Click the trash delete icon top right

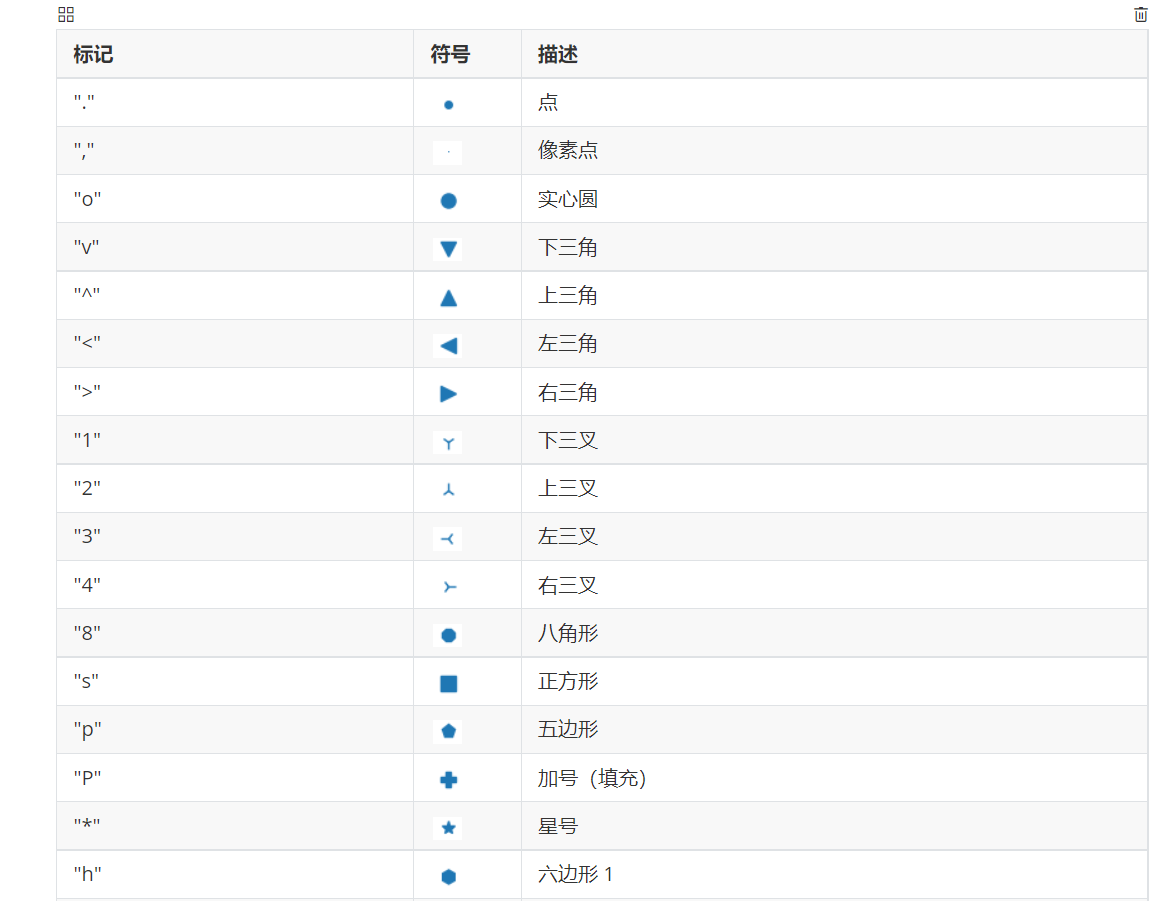[1141, 14]
